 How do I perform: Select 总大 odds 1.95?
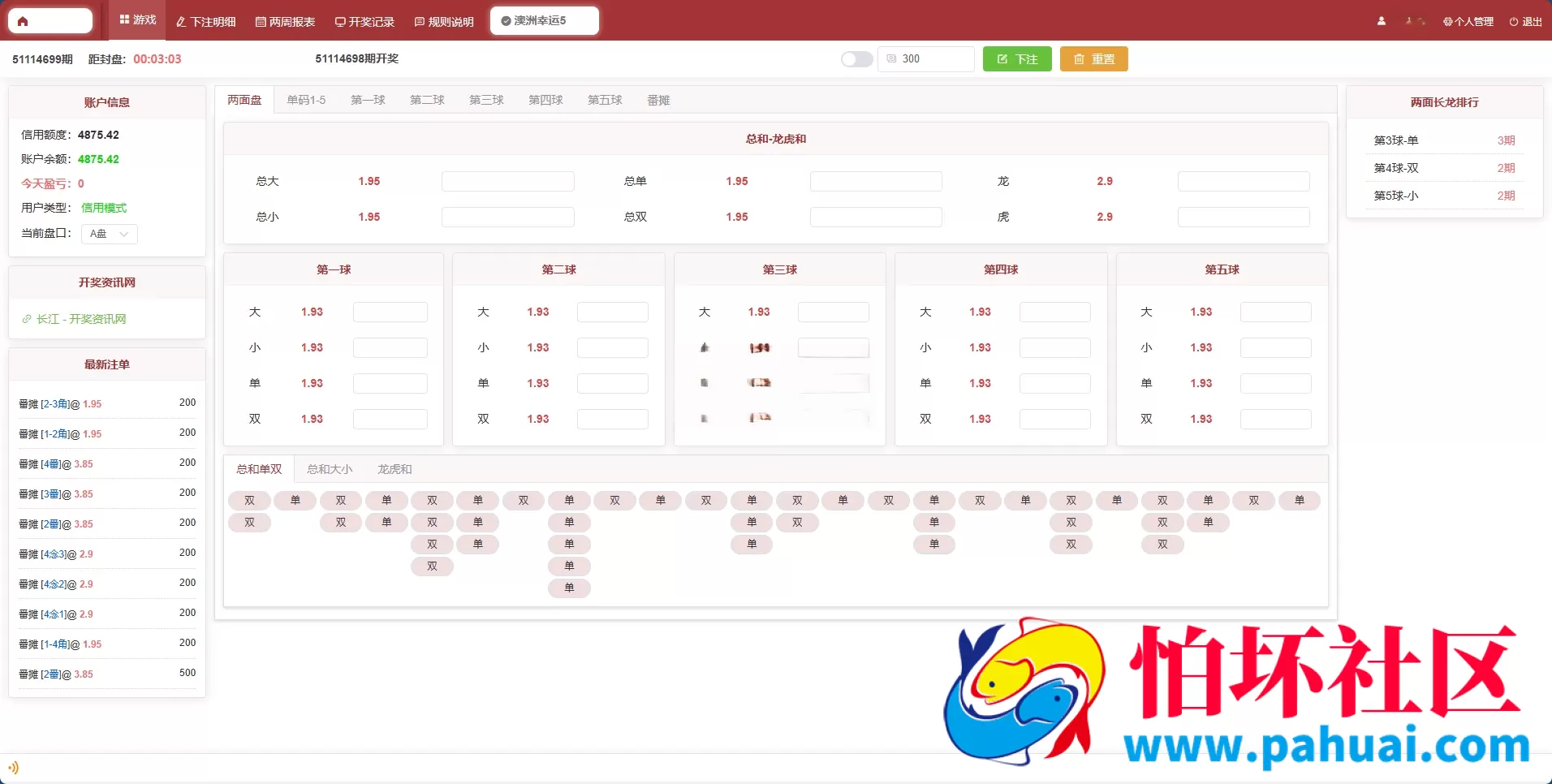pos(369,181)
